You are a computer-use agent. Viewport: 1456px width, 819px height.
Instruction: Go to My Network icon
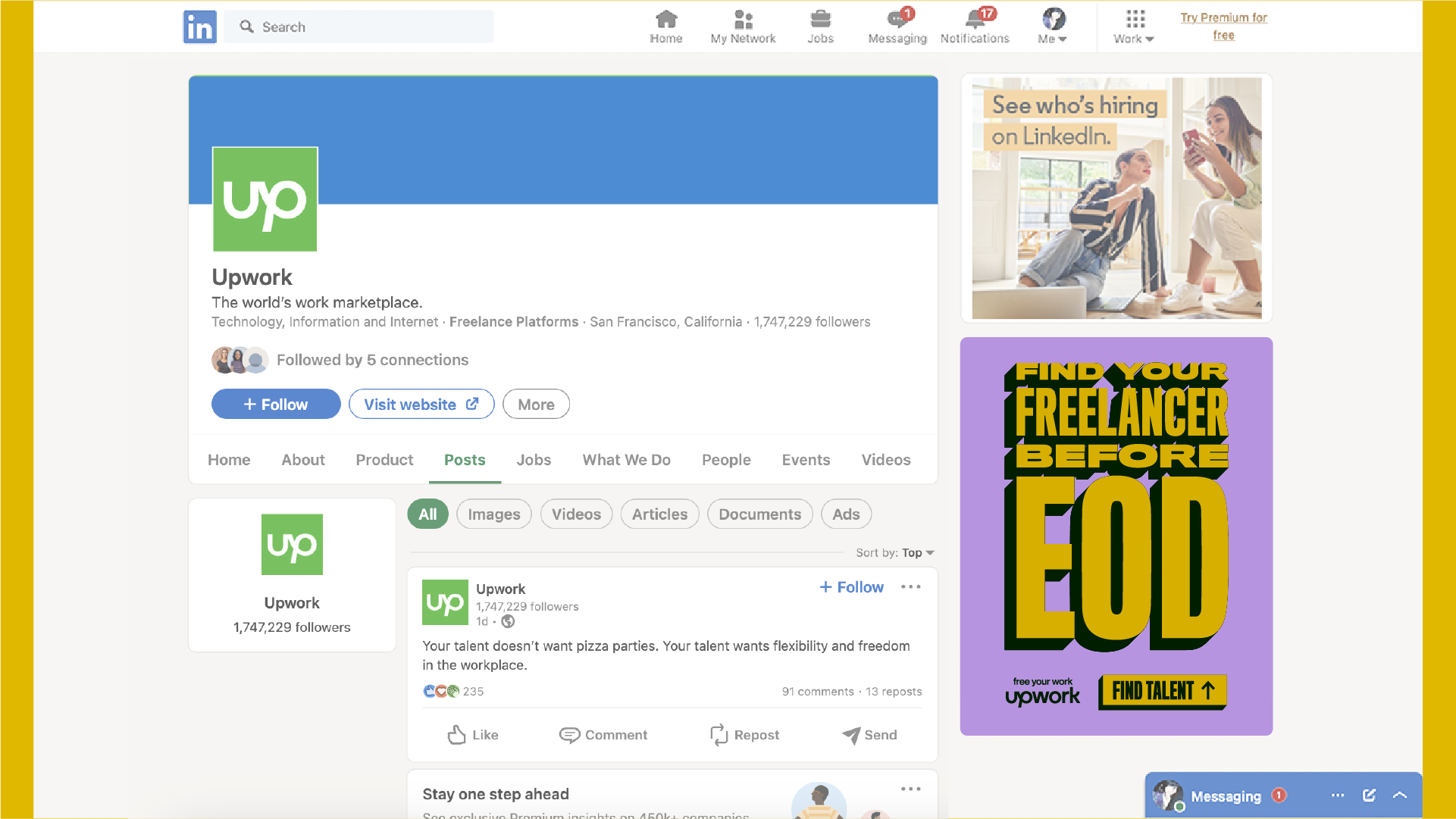tap(743, 20)
